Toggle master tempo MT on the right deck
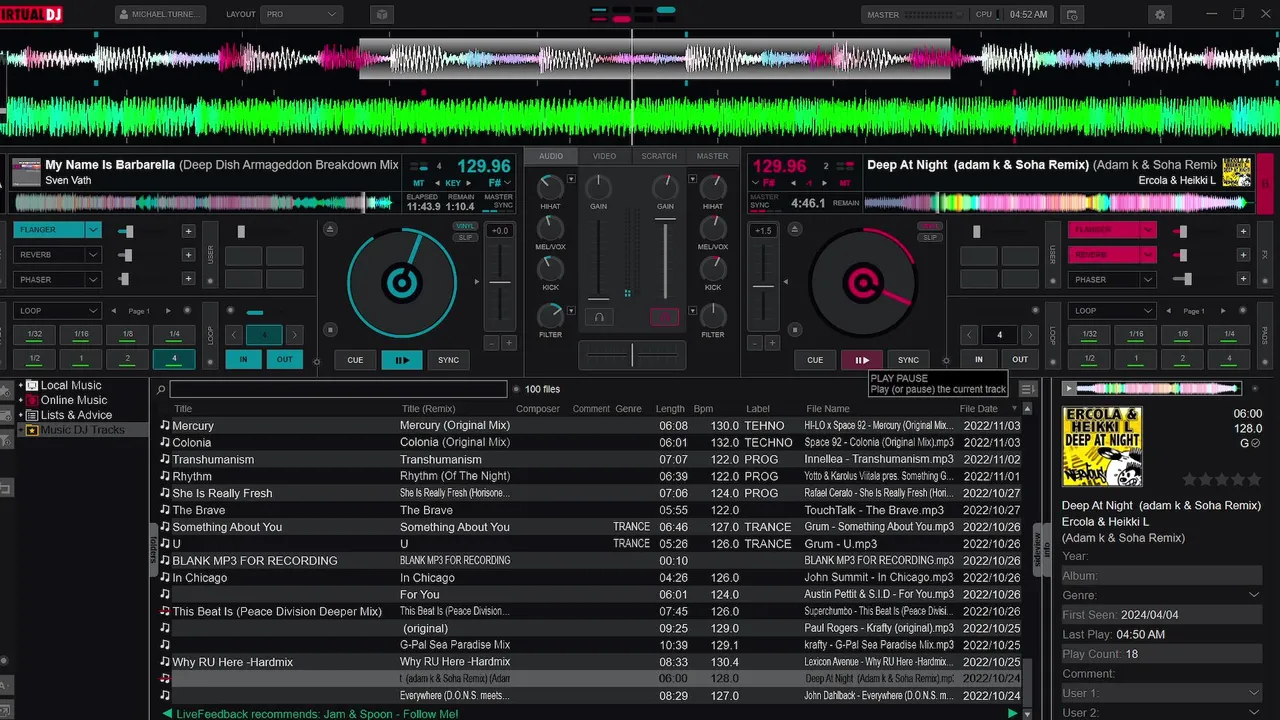The width and height of the screenshot is (1280, 720). tap(845, 183)
